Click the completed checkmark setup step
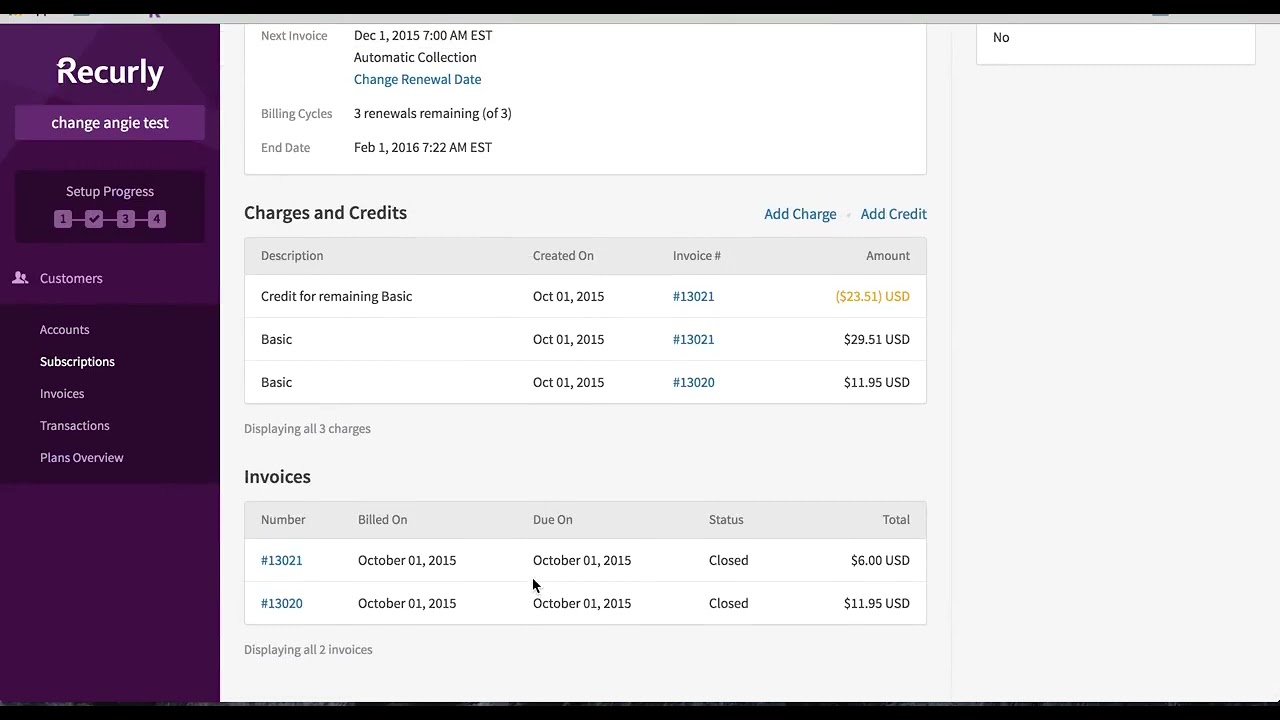The width and height of the screenshot is (1280, 720). coord(94,219)
